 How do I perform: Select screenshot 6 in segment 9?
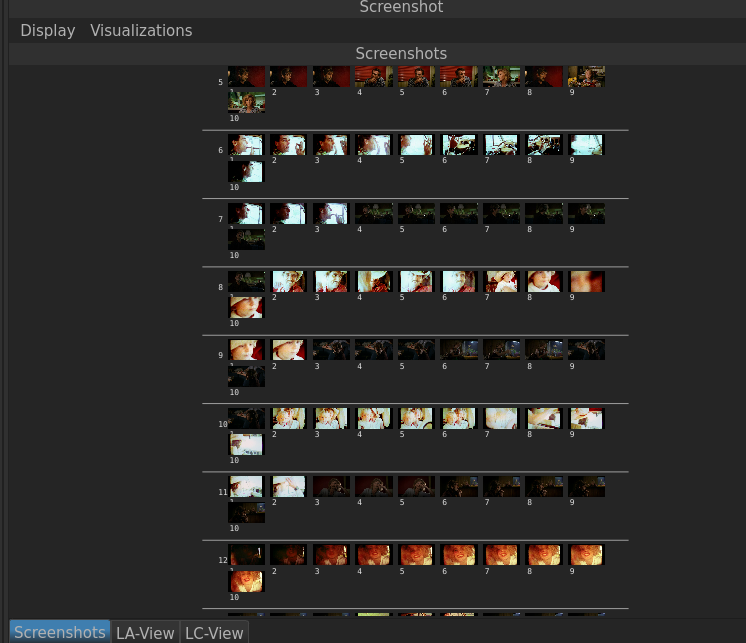[x=459, y=350]
